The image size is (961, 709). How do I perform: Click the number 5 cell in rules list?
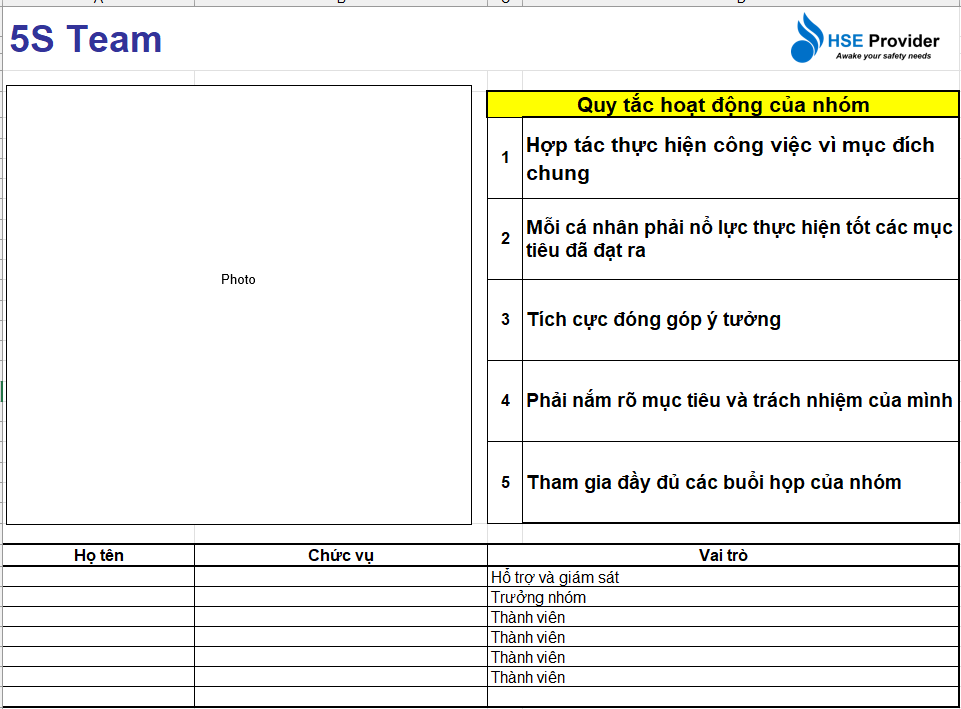click(505, 482)
